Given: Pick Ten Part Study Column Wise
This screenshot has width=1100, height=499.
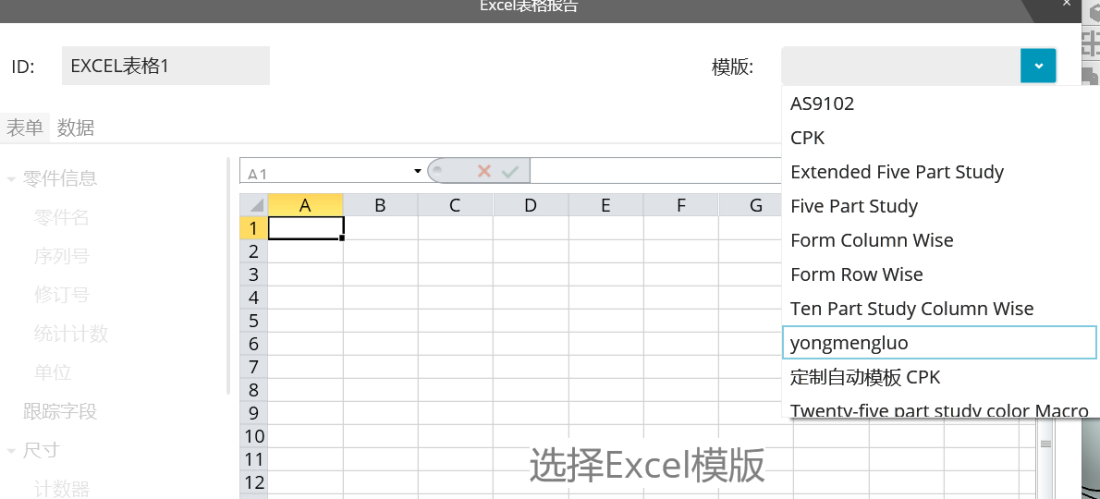Looking at the screenshot, I should pos(939,309).
